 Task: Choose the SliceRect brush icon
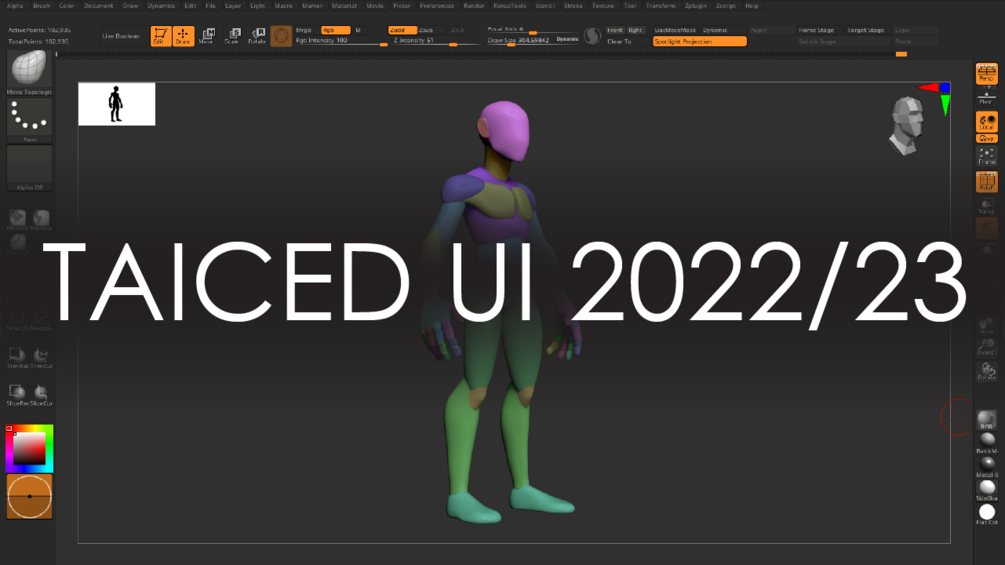[17, 395]
